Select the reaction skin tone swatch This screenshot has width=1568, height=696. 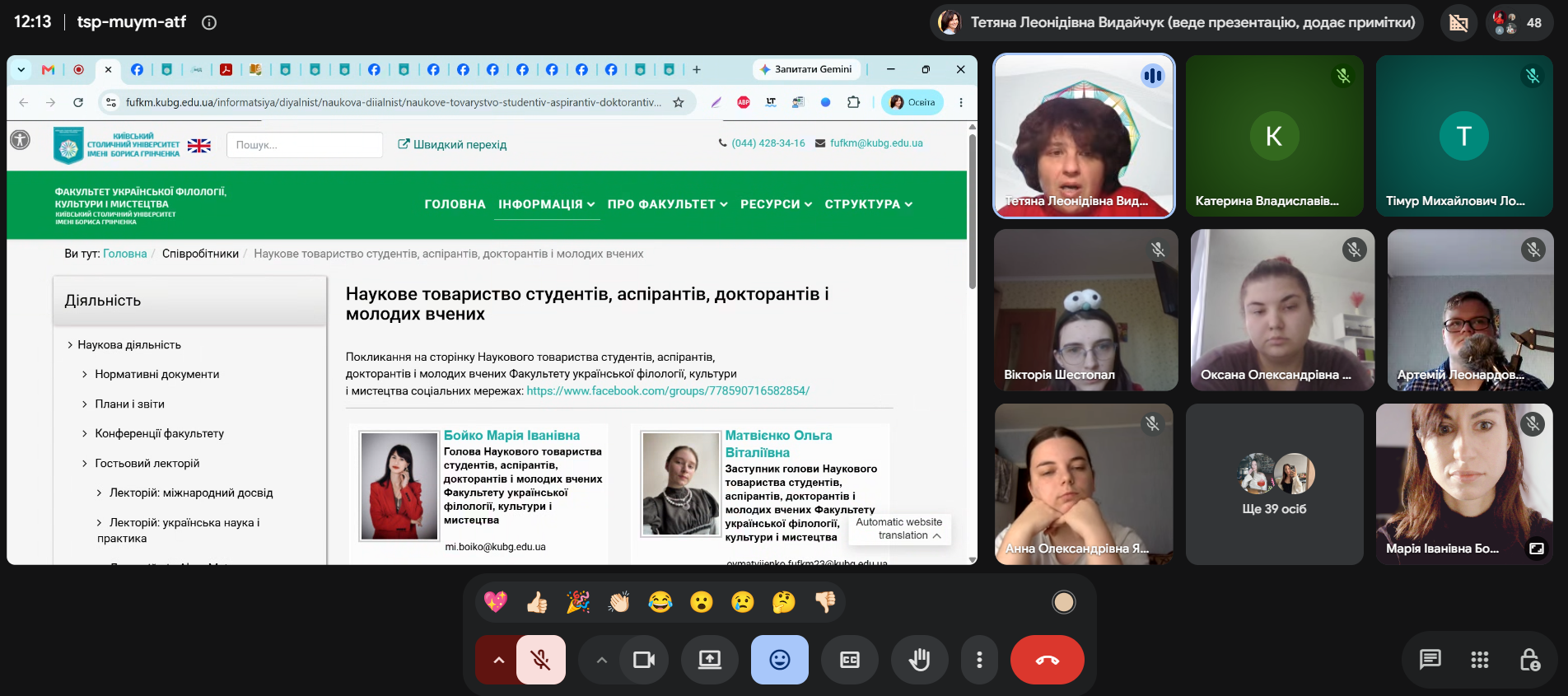(1064, 602)
